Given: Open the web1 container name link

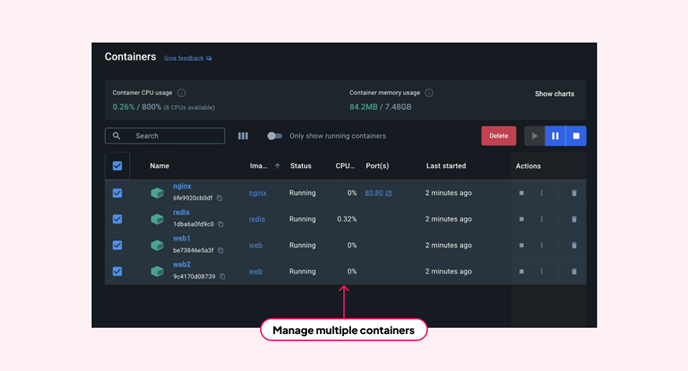Looking at the screenshot, I should click(x=182, y=238).
